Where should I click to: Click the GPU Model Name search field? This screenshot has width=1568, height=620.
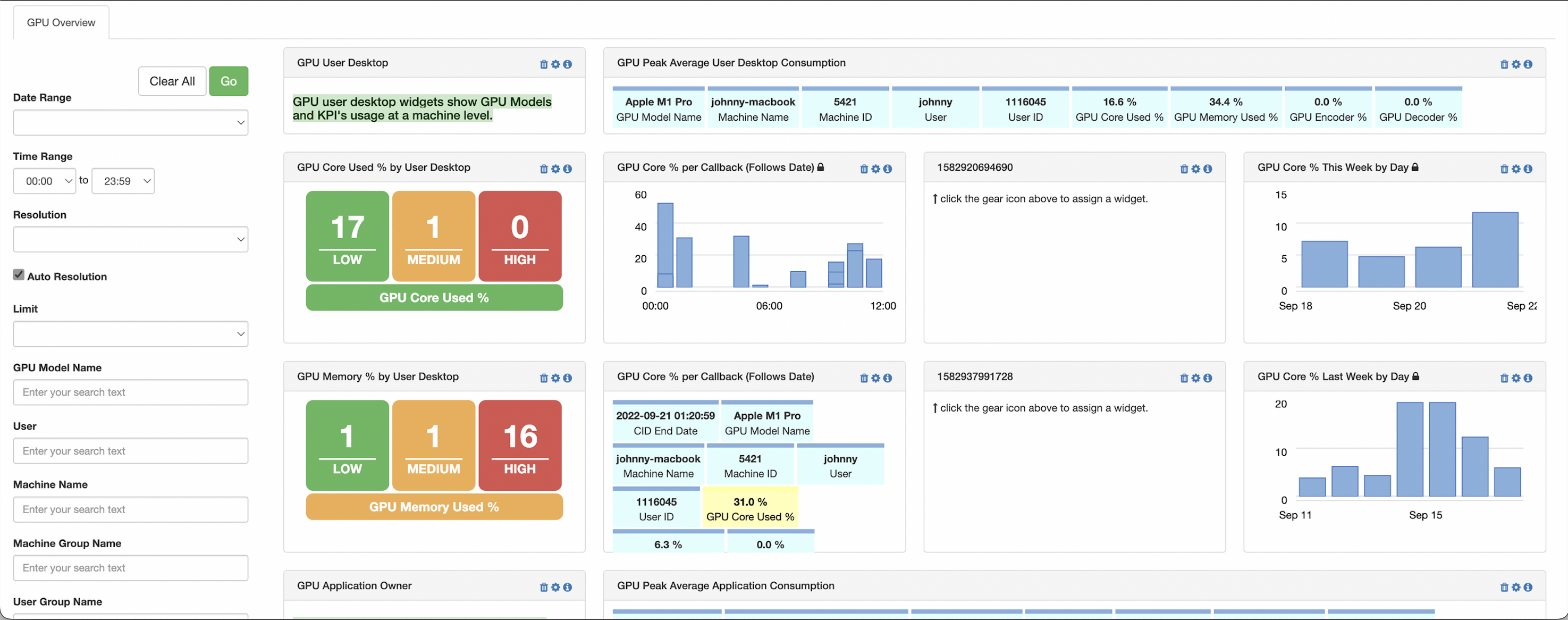tap(130, 392)
